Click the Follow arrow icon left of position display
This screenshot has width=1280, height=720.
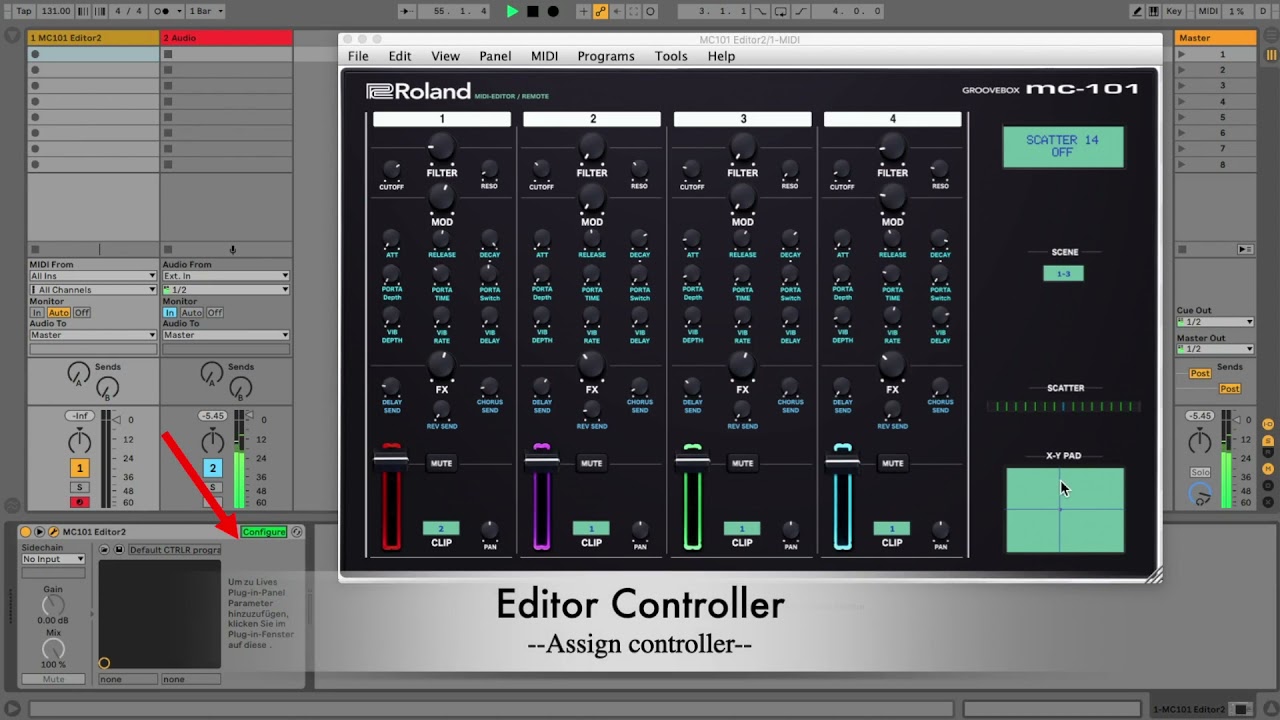tap(406, 11)
